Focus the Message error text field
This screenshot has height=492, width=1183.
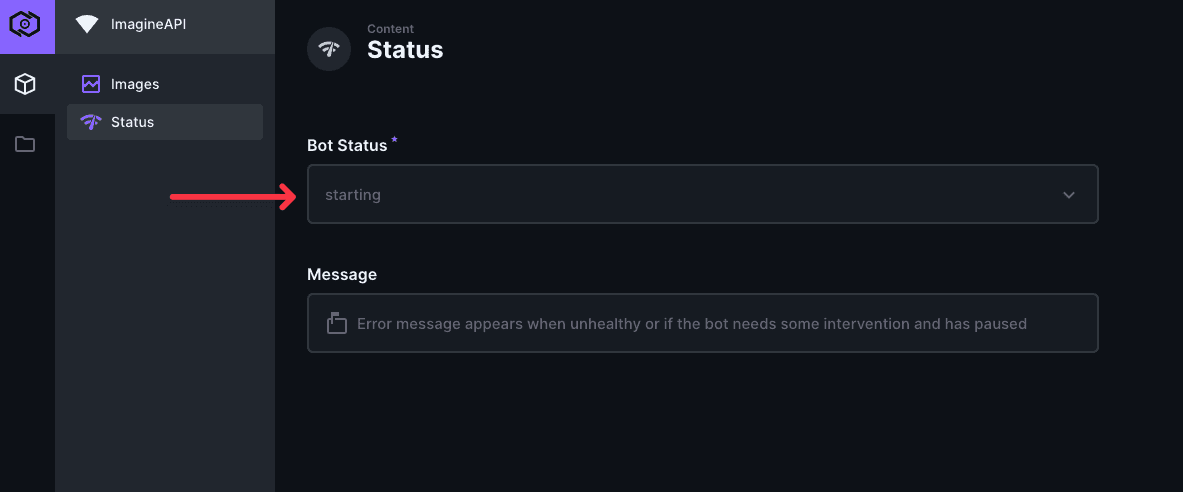point(702,323)
